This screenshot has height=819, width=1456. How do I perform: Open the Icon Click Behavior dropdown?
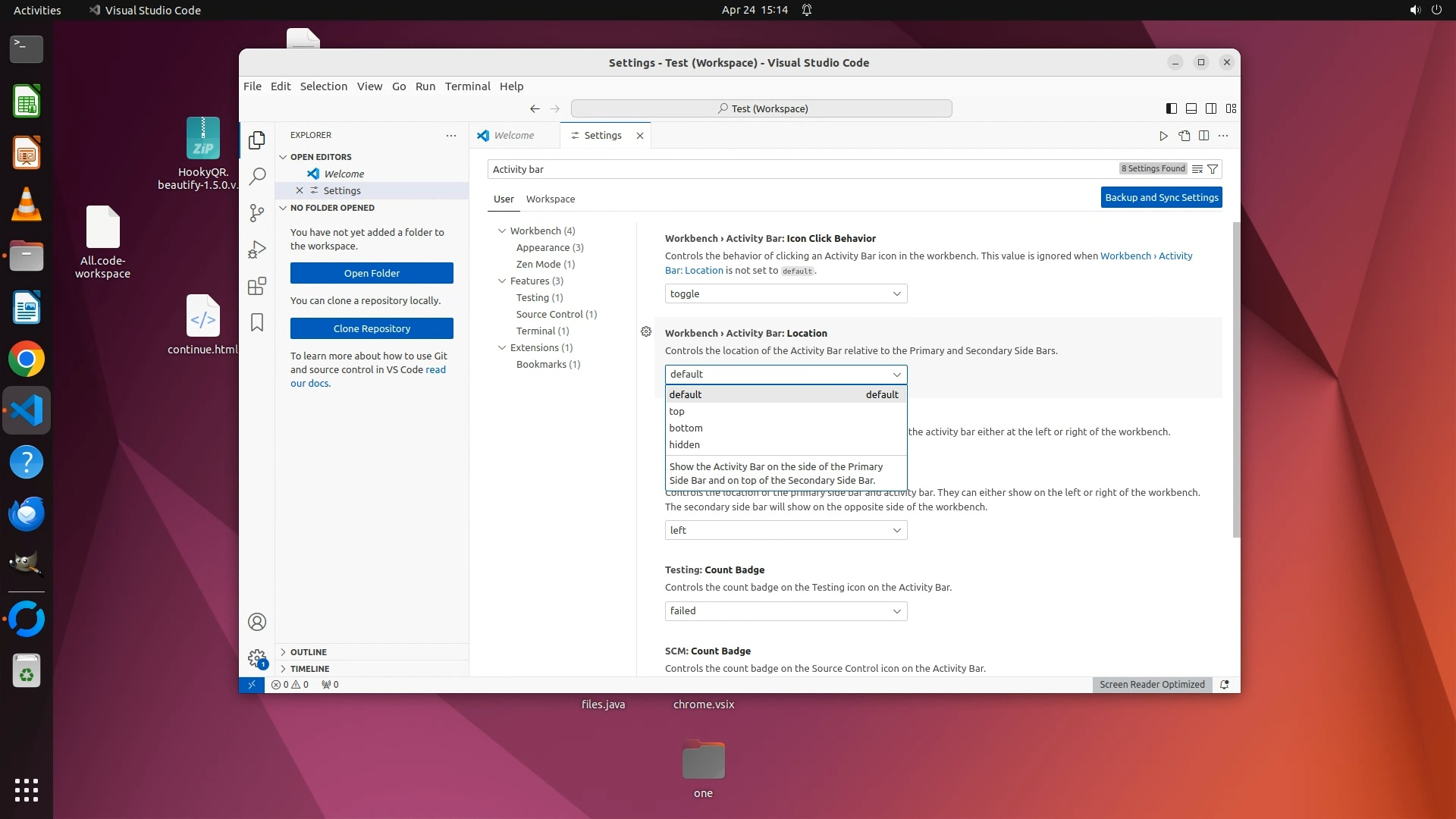coord(786,293)
